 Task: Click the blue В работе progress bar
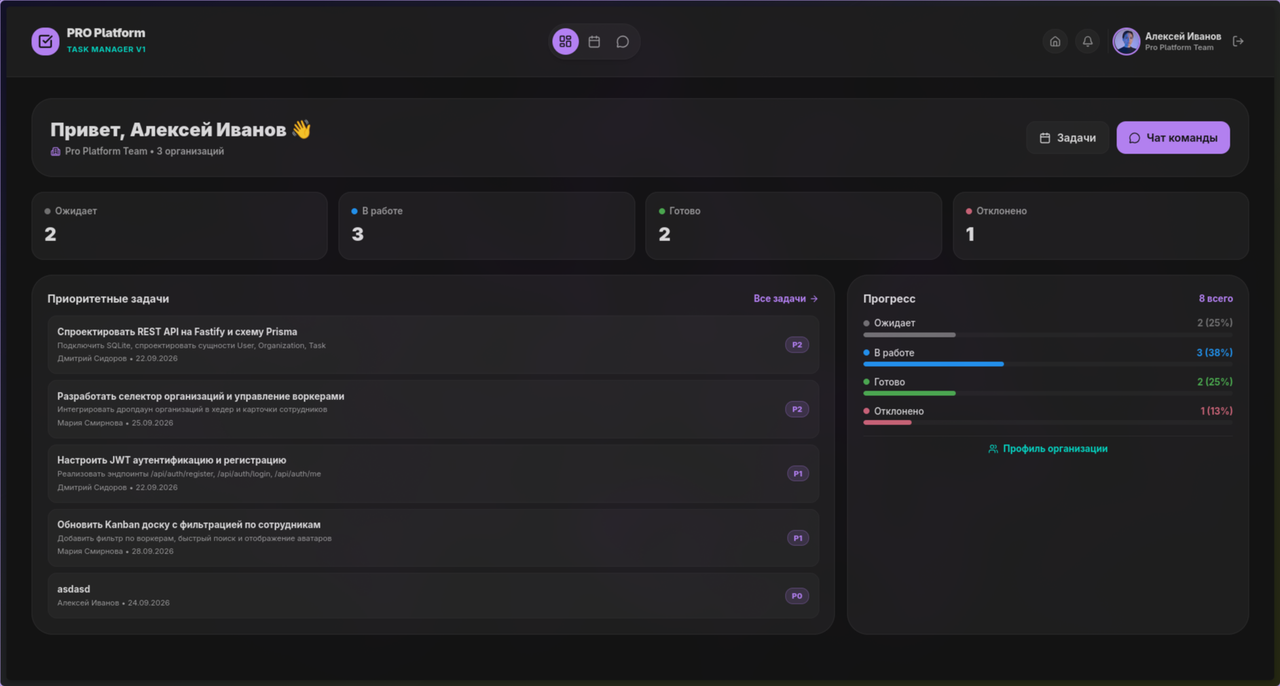(933, 364)
